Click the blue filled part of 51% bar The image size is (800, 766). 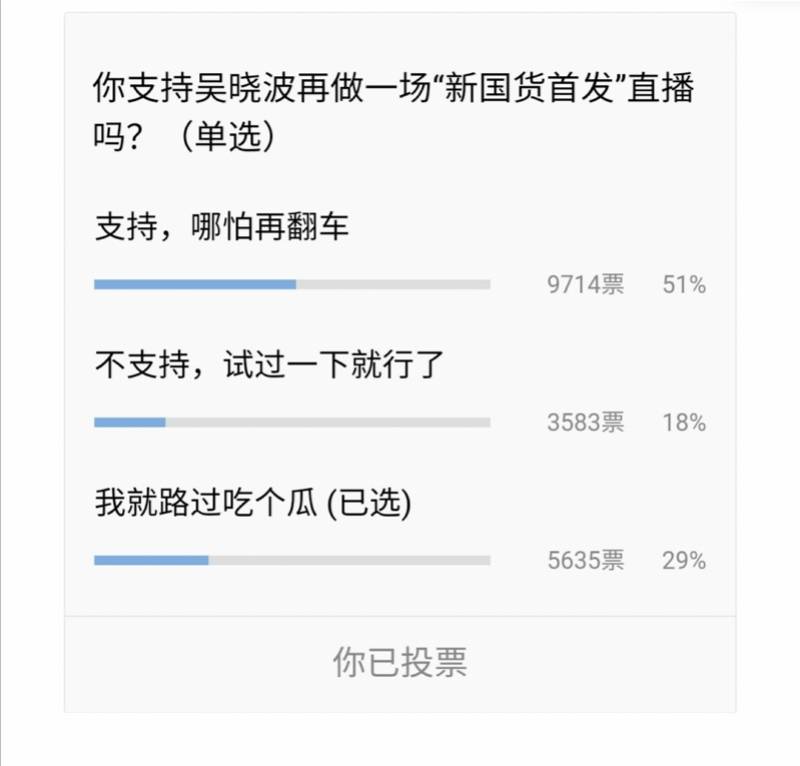click(x=195, y=284)
